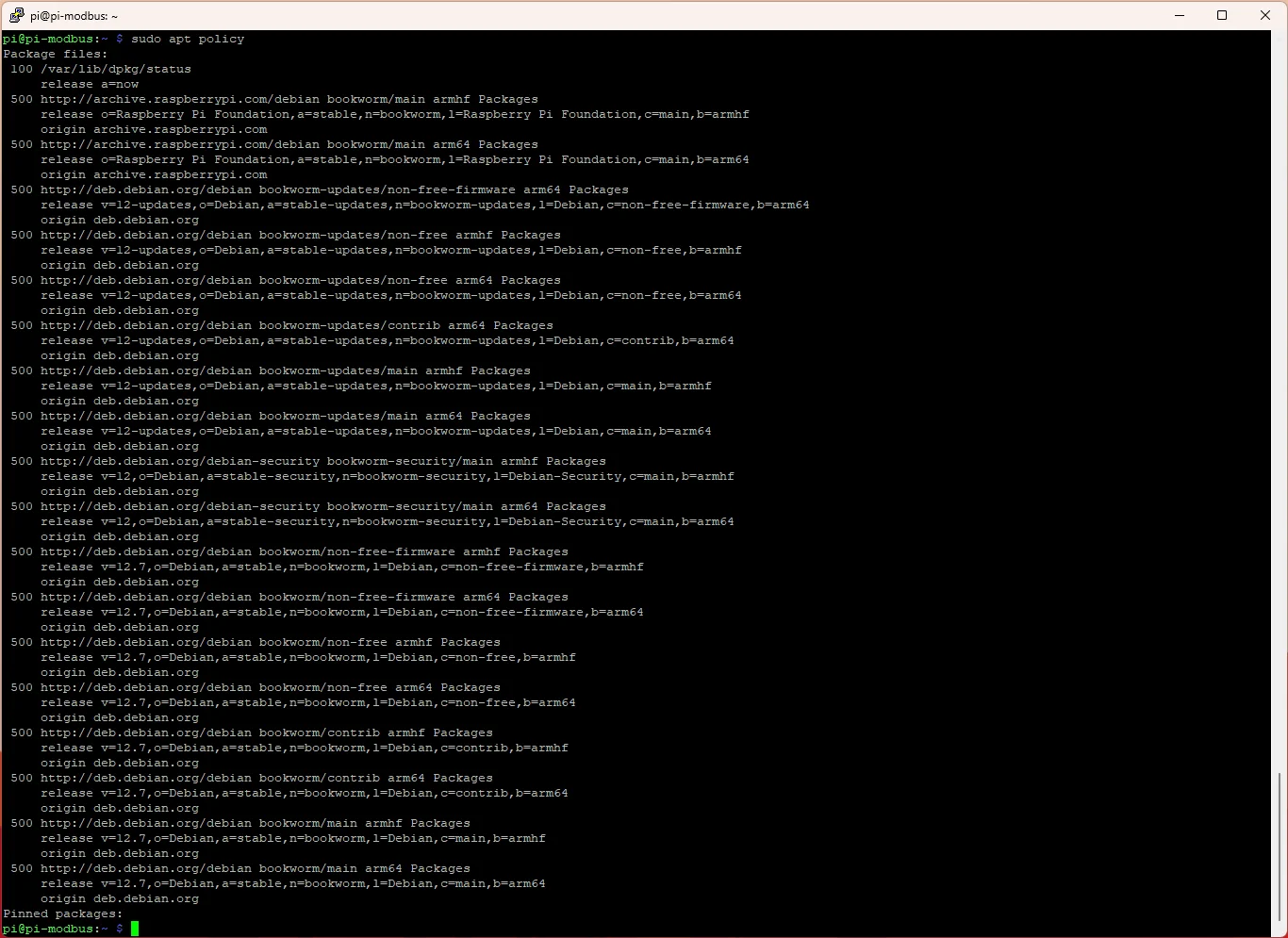Screen dimensions: 1288x938
Task: Click the 'Package files:' line
Action: point(56,54)
